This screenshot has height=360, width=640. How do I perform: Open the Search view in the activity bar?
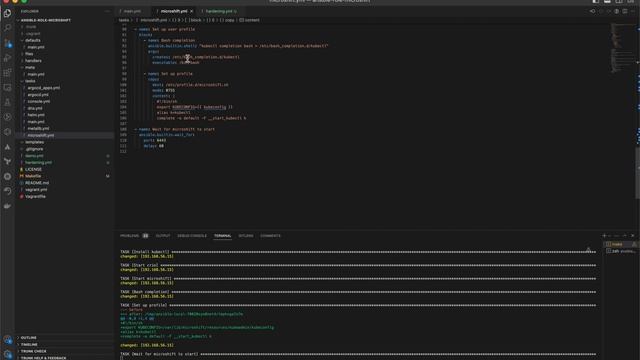[7, 28]
